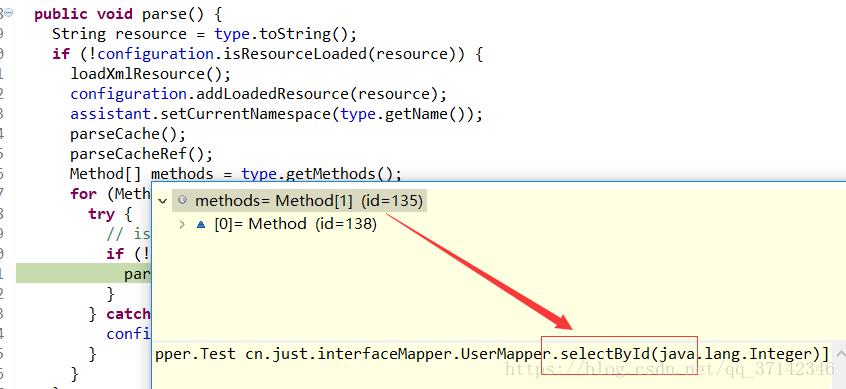The image size is (846, 389).
Task: Click the loadXmlResource(); line
Action: [151, 74]
